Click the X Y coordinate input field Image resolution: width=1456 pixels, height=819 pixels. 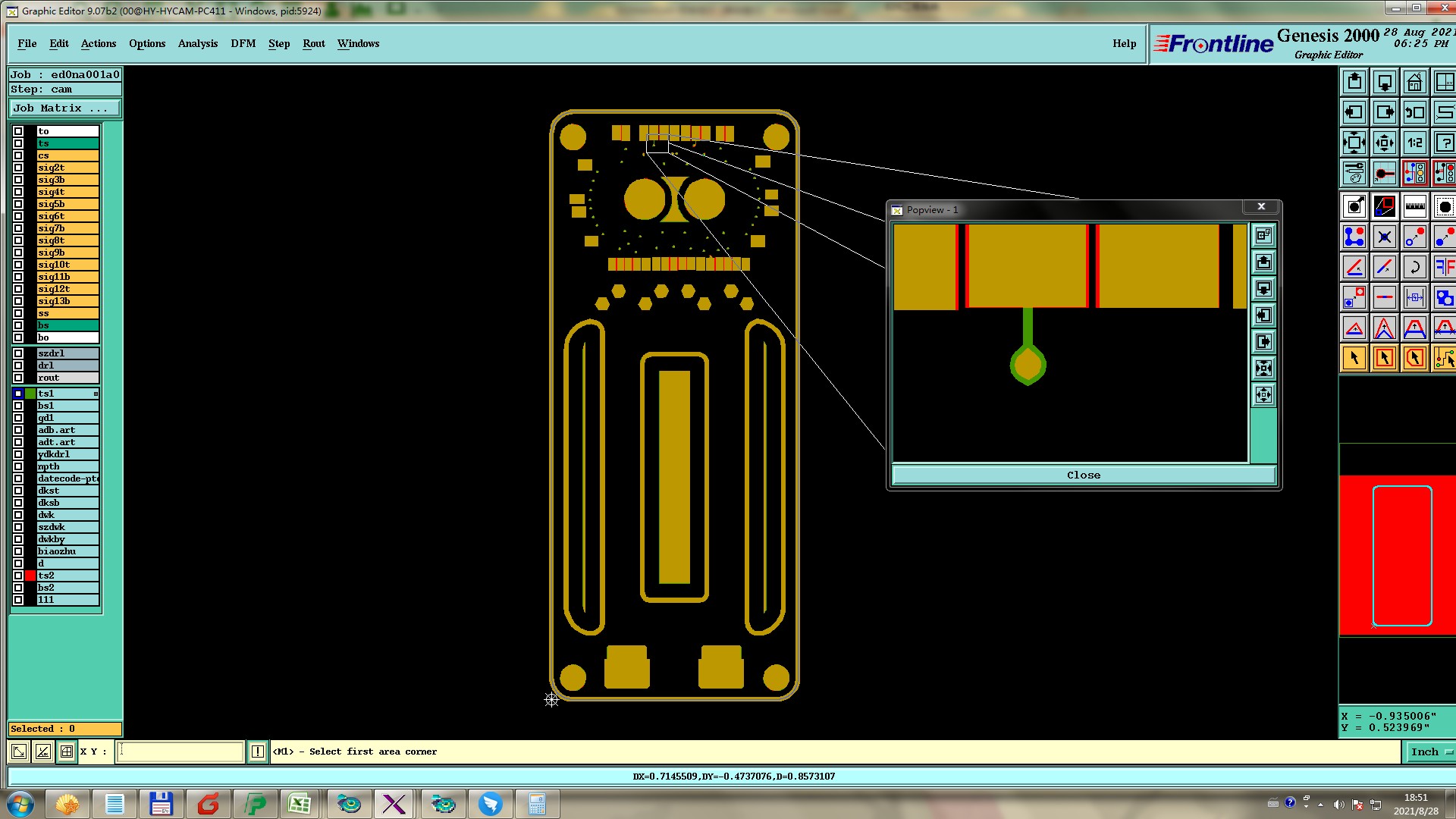point(180,752)
